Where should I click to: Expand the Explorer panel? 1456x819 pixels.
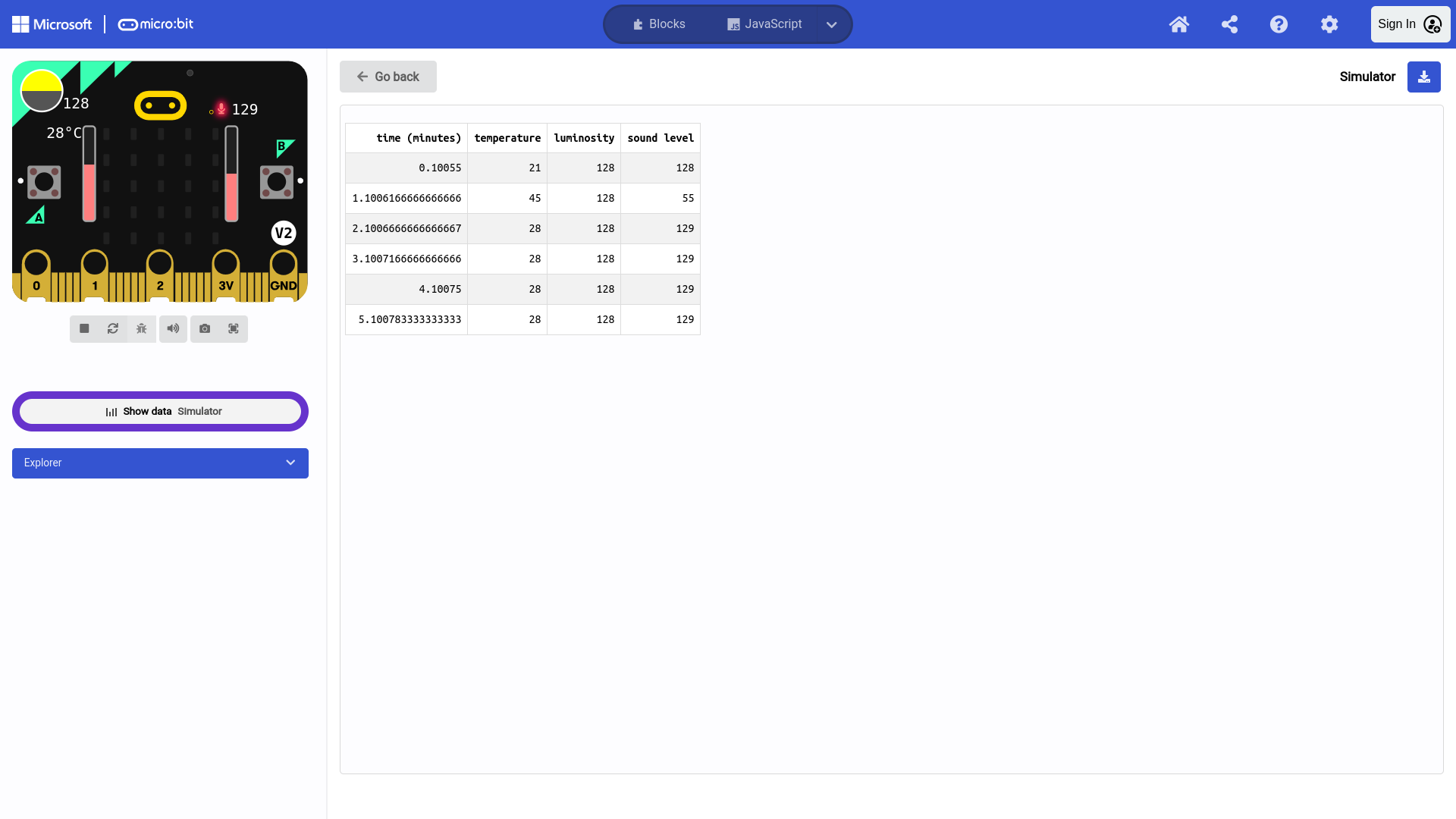coord(160,463)
